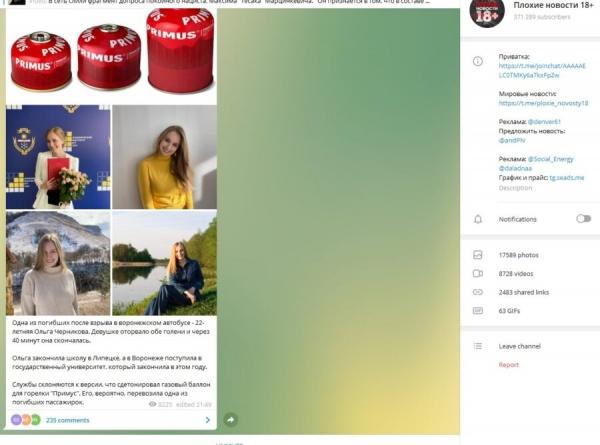Click the Notifications label
Viewport: 600px width, 445px height.
coord(517,219)
